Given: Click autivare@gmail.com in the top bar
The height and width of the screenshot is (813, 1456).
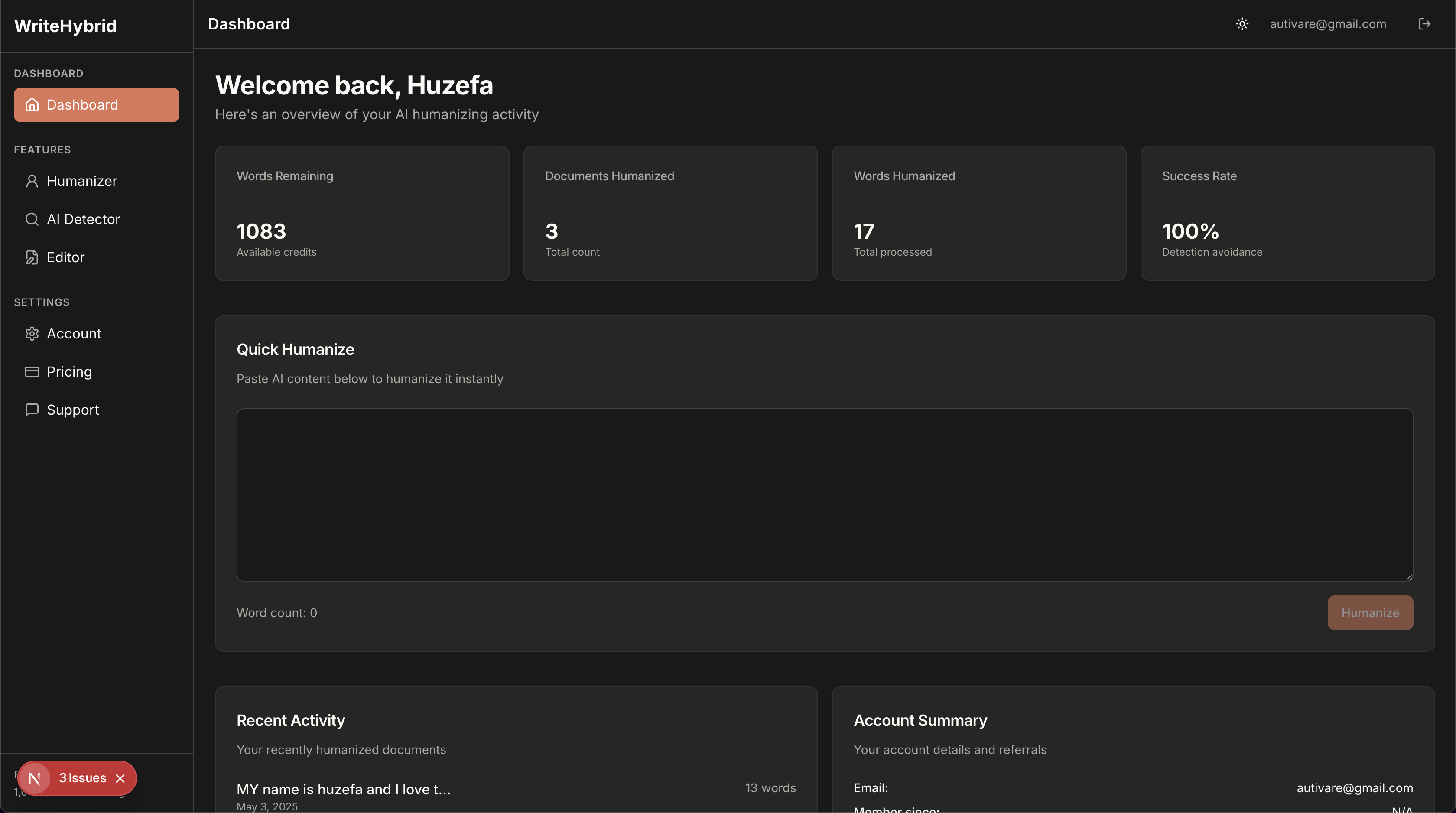Looking at the screenshot, I should coord(1328,24).
